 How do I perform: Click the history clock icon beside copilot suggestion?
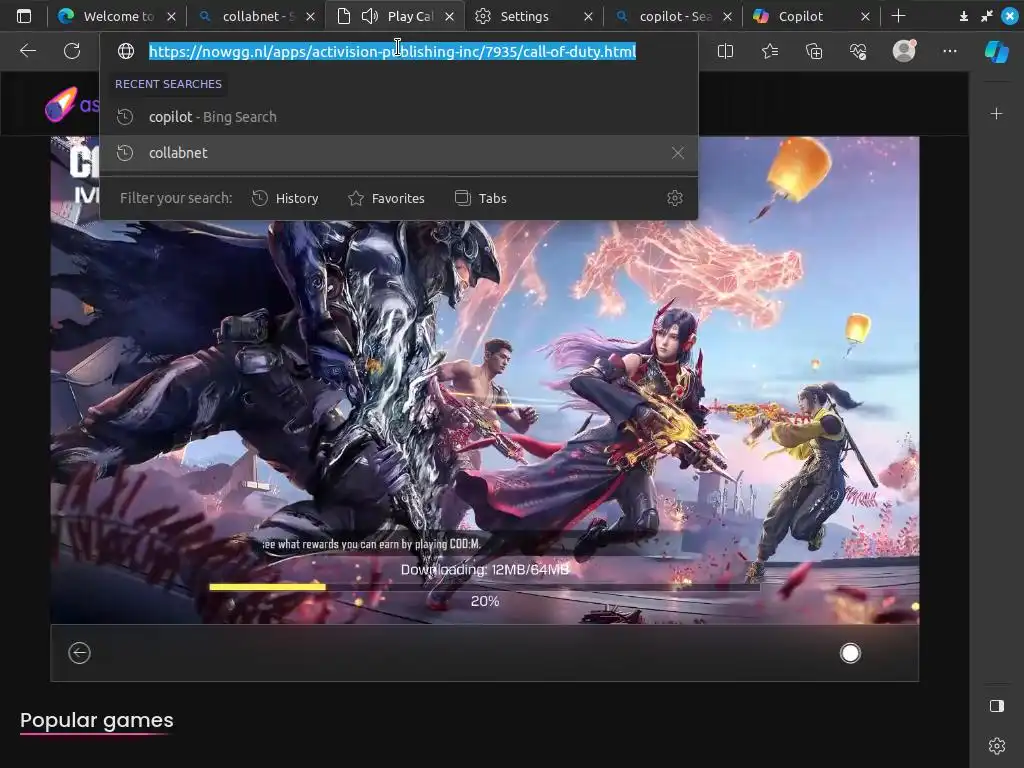125,117
